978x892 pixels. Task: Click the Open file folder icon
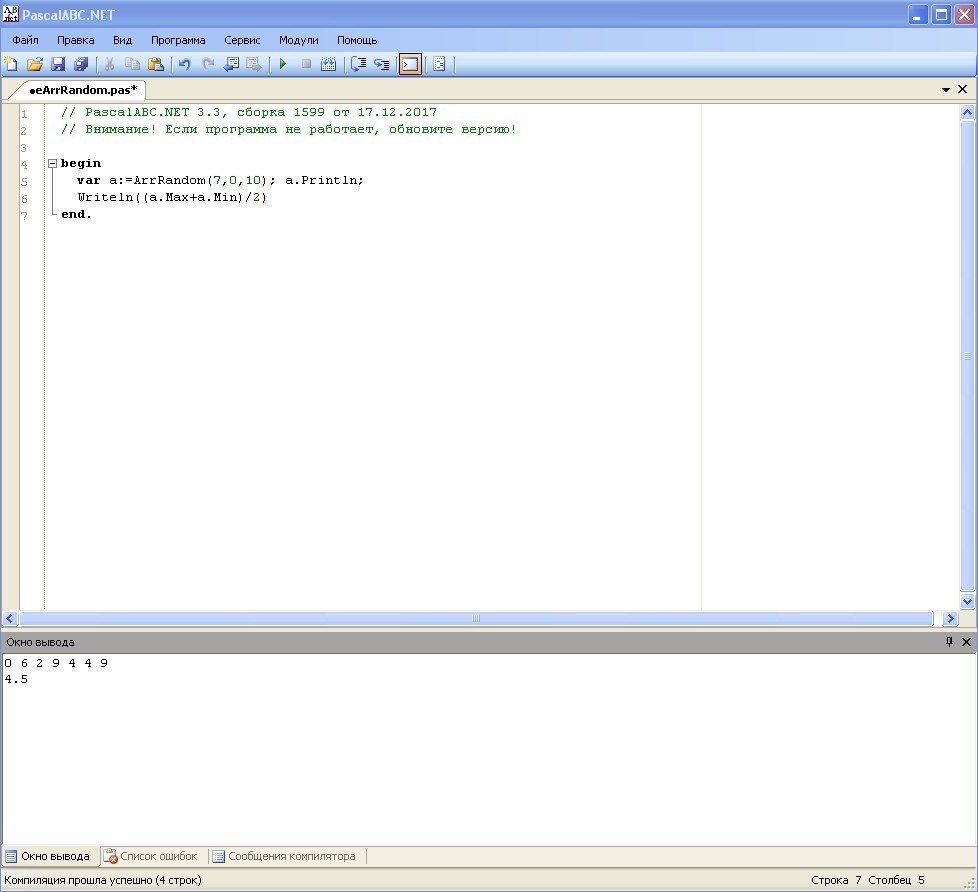point(35,64)
